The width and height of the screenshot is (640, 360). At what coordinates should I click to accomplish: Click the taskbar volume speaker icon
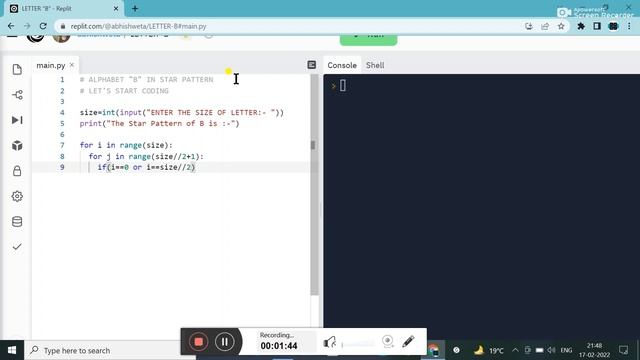(551, 350)
